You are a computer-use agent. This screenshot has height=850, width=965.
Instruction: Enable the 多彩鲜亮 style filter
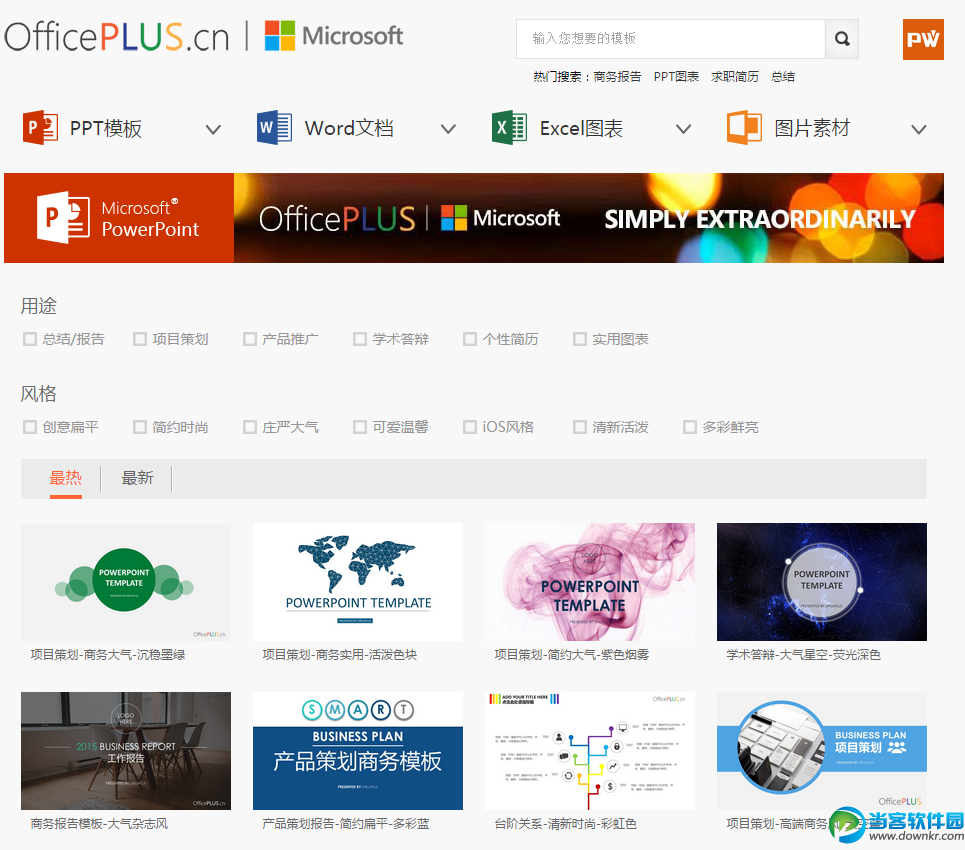tap(690, 427)
